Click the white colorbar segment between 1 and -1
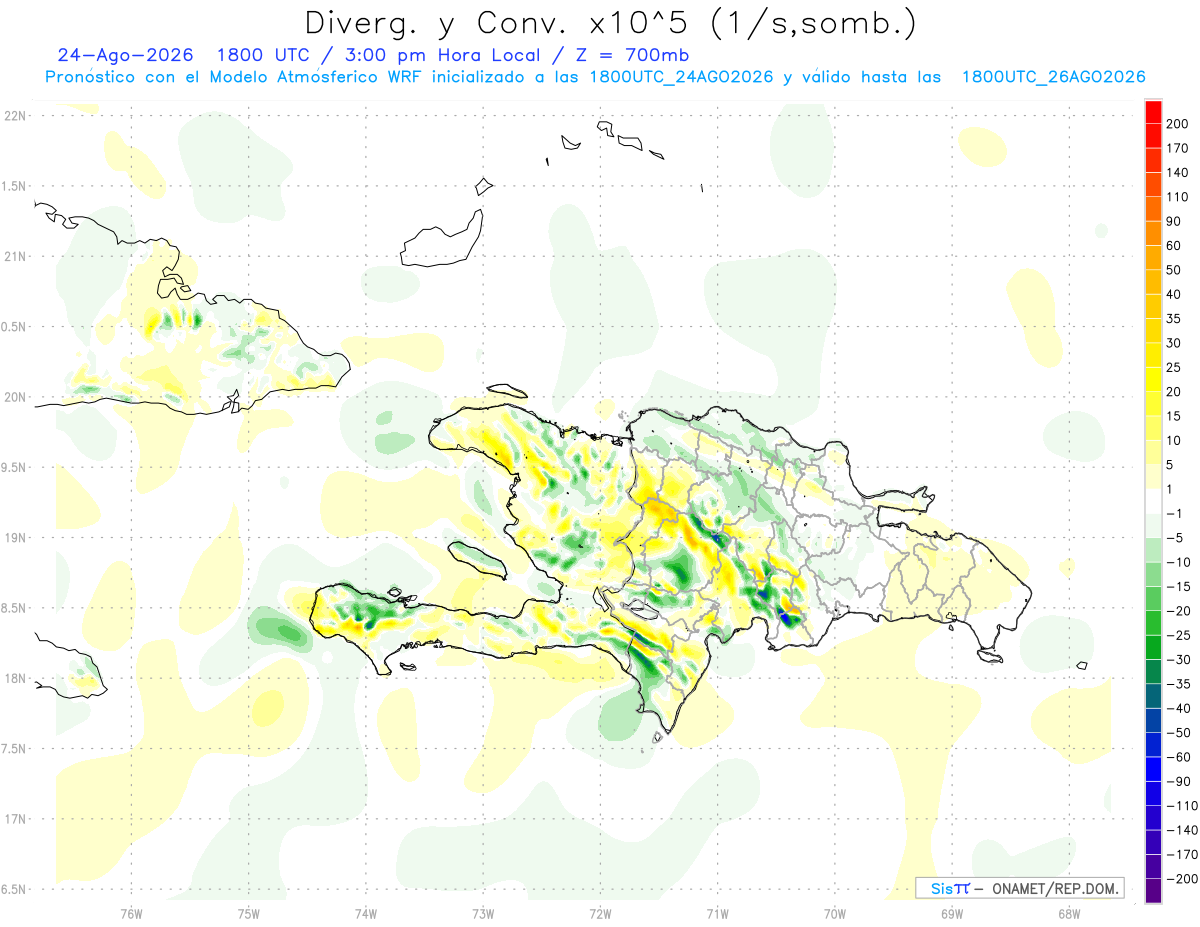The image size is (1200, 927). [x=1153, y=501]
